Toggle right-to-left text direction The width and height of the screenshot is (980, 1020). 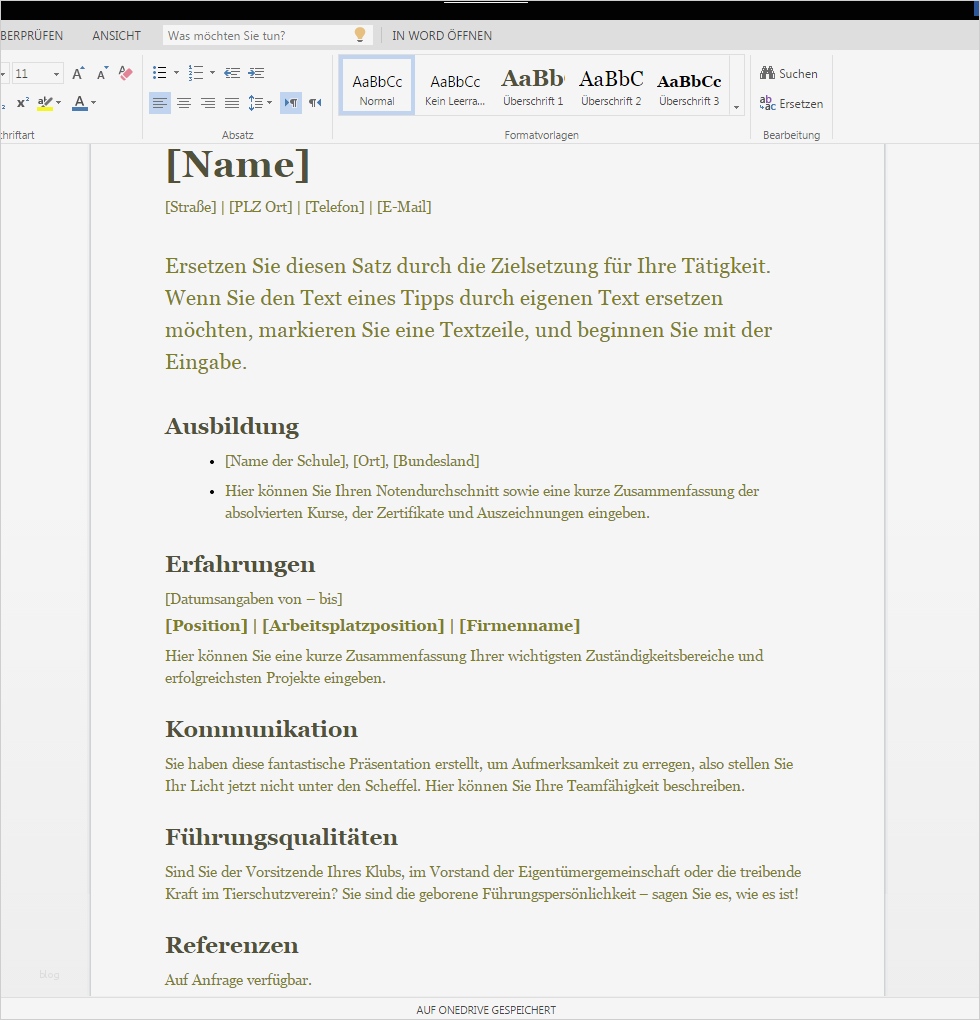click(x=315, y=103)
